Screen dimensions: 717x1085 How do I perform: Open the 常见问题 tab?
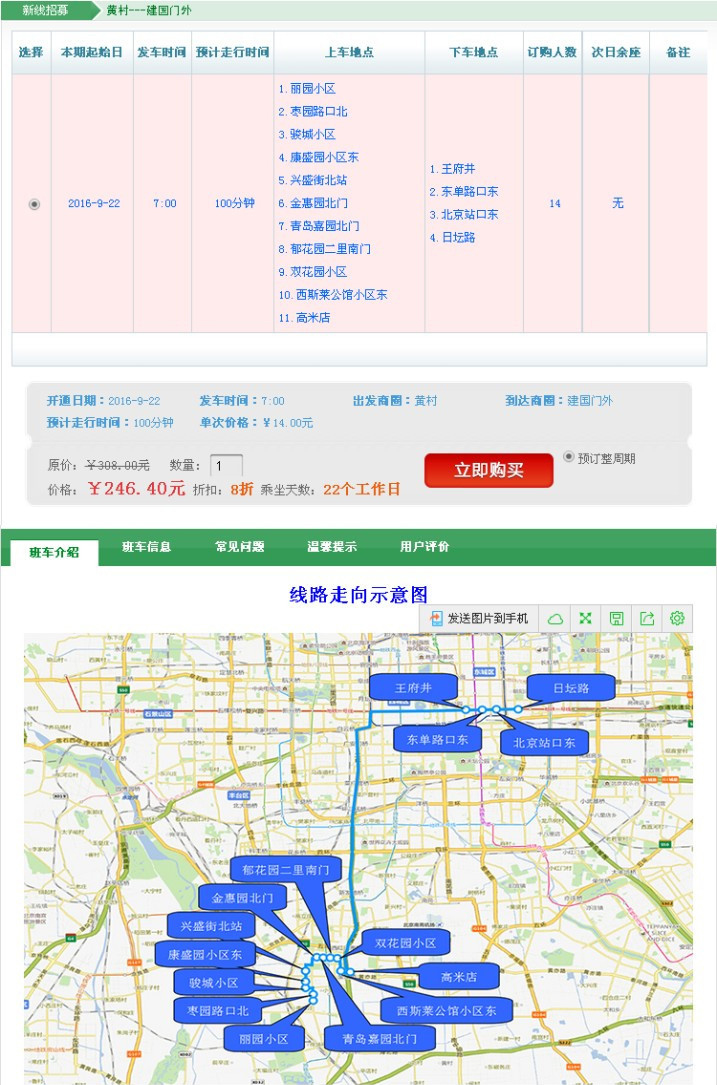pyautogui.click(x=240, y=547)
